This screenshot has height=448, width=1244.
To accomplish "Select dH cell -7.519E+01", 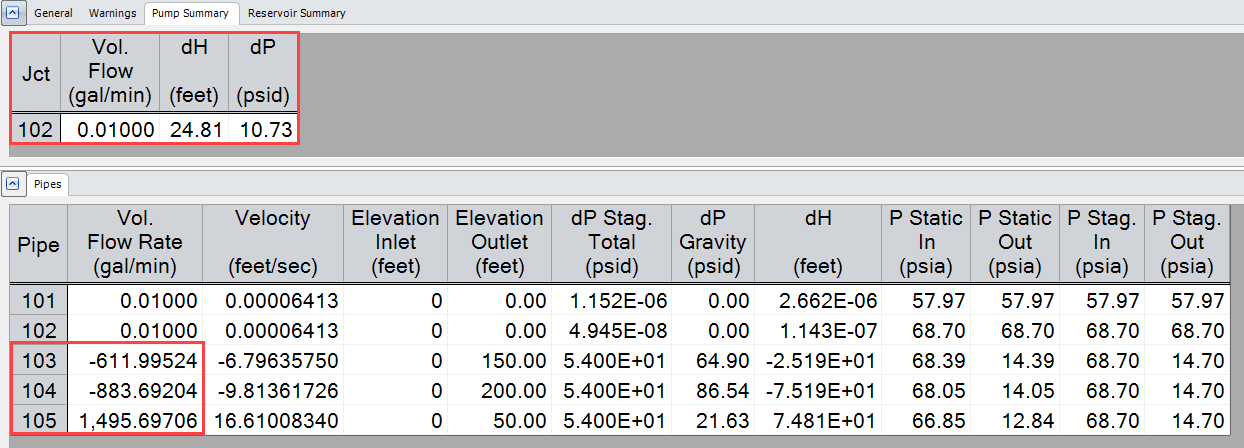I will (x=817, y=390).
